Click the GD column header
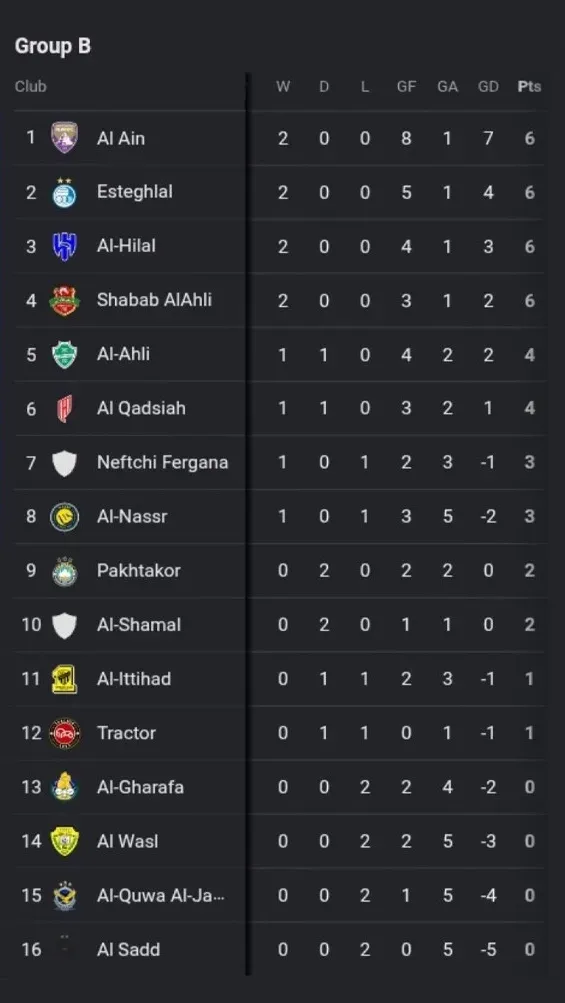The height and width of the screenshot is (1003, 565). [488, 86]
